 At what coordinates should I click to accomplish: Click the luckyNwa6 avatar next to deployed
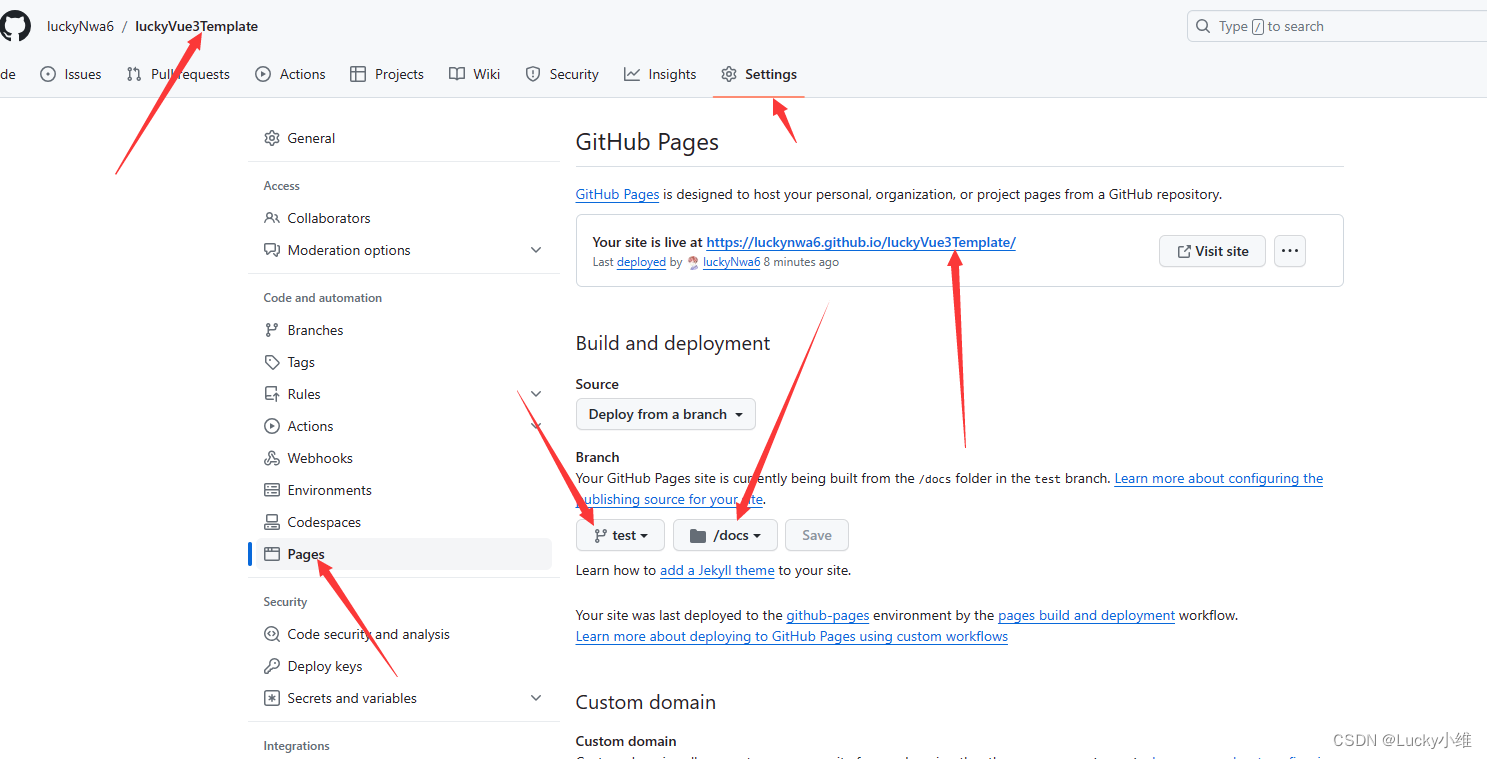click(x=693, y=262)
